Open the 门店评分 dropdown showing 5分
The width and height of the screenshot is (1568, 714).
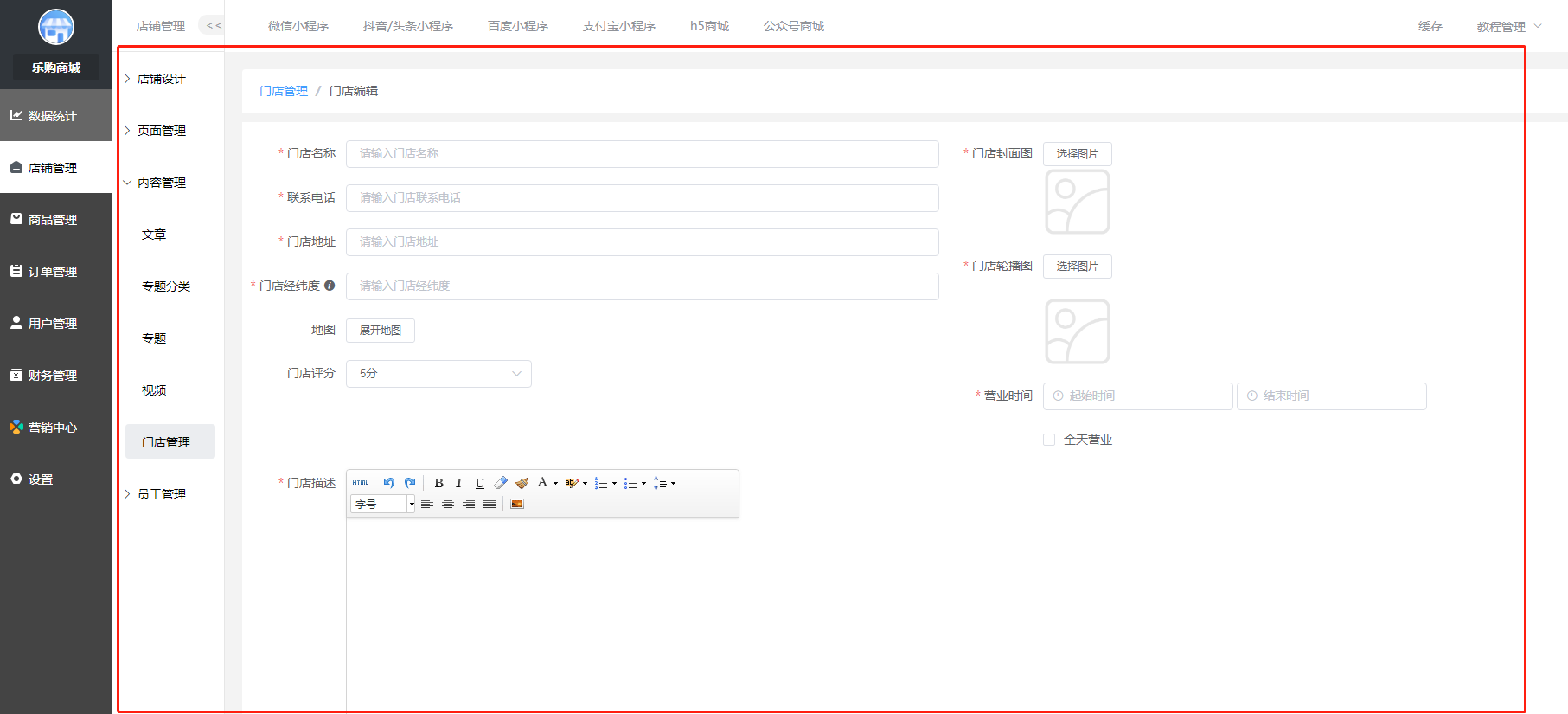438,374
